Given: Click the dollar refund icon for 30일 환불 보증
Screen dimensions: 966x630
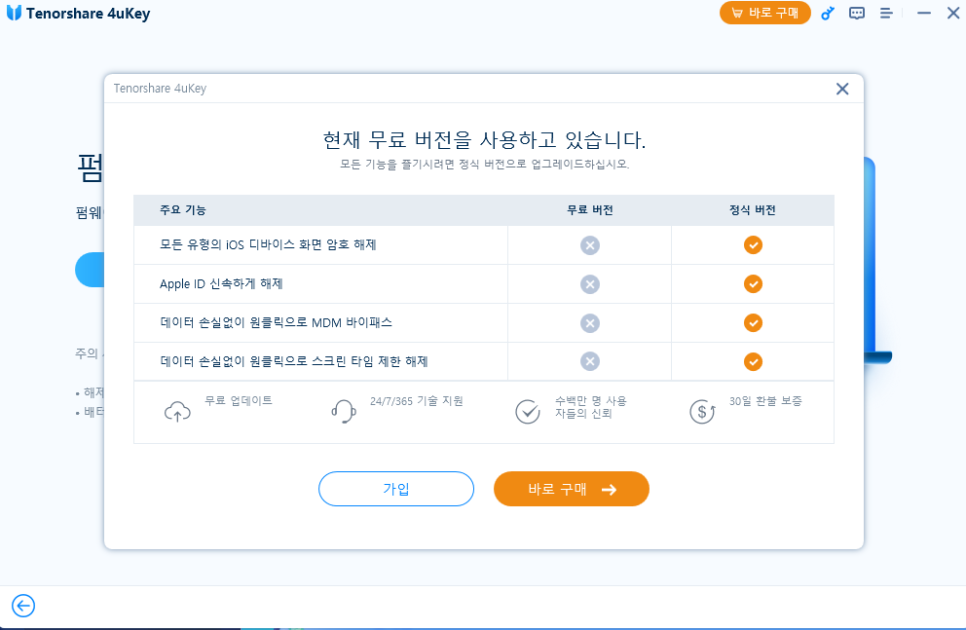Looking at the screenshot, I should tap(702, 411).
